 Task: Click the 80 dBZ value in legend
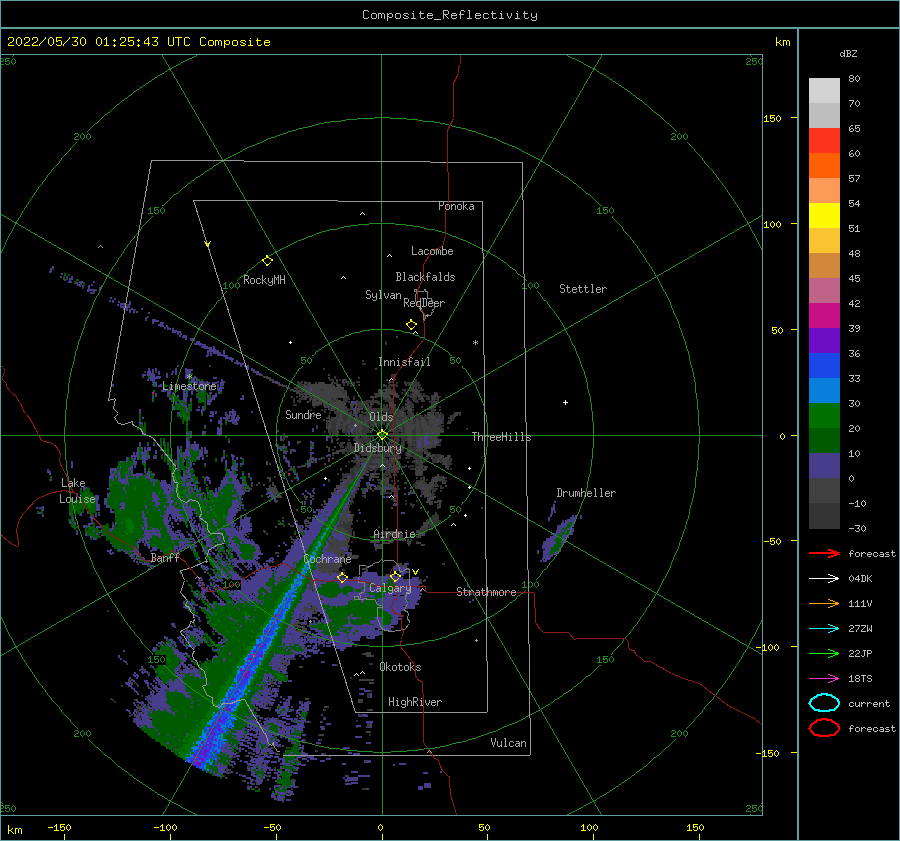[854, 79]
